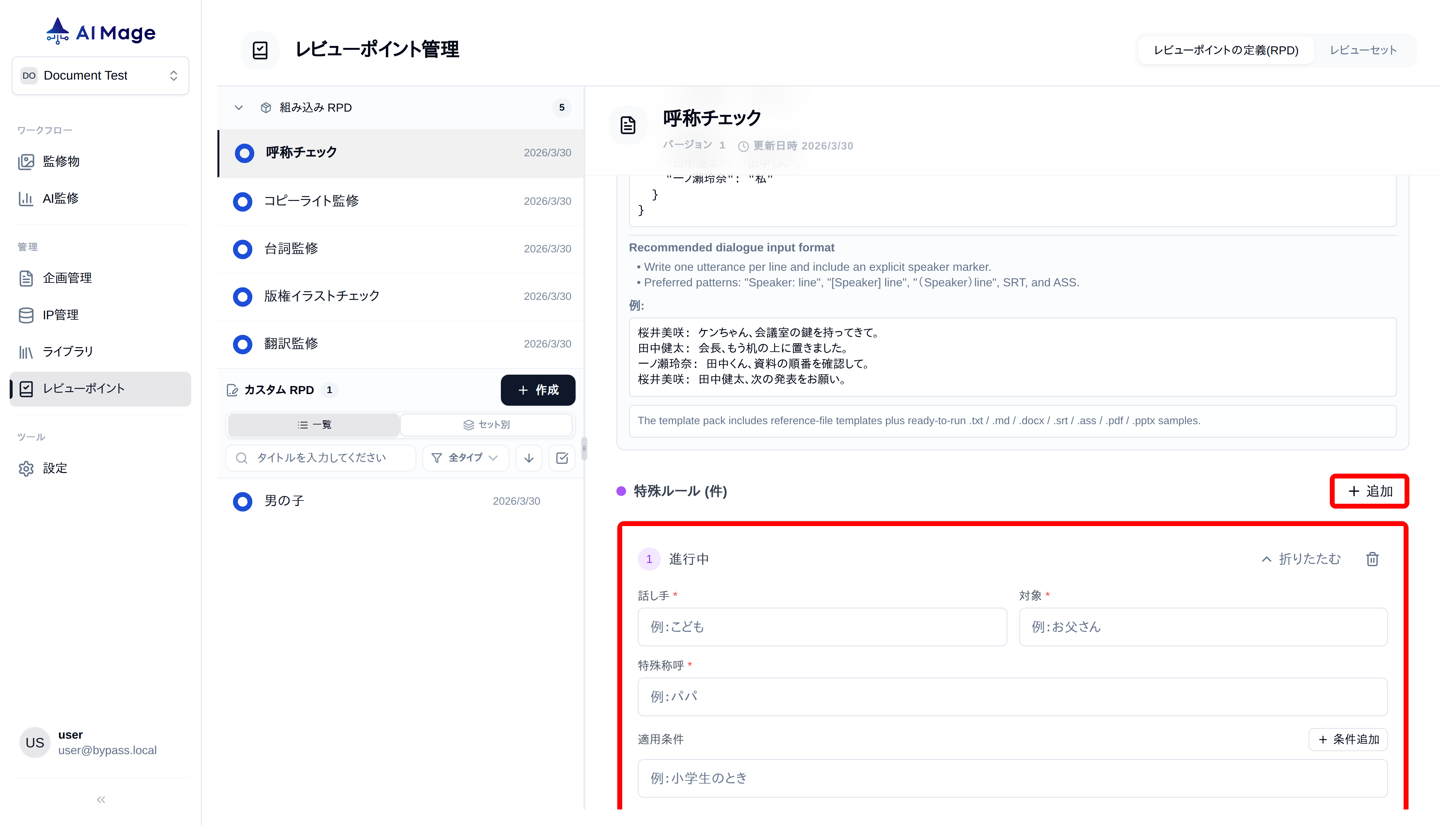Collapse the 組み込み RPD group
This screenshot has width=1456, height=825.
point(238,108)
